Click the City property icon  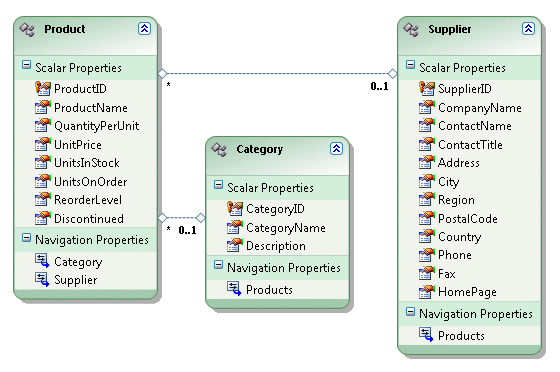click(427, 181)
